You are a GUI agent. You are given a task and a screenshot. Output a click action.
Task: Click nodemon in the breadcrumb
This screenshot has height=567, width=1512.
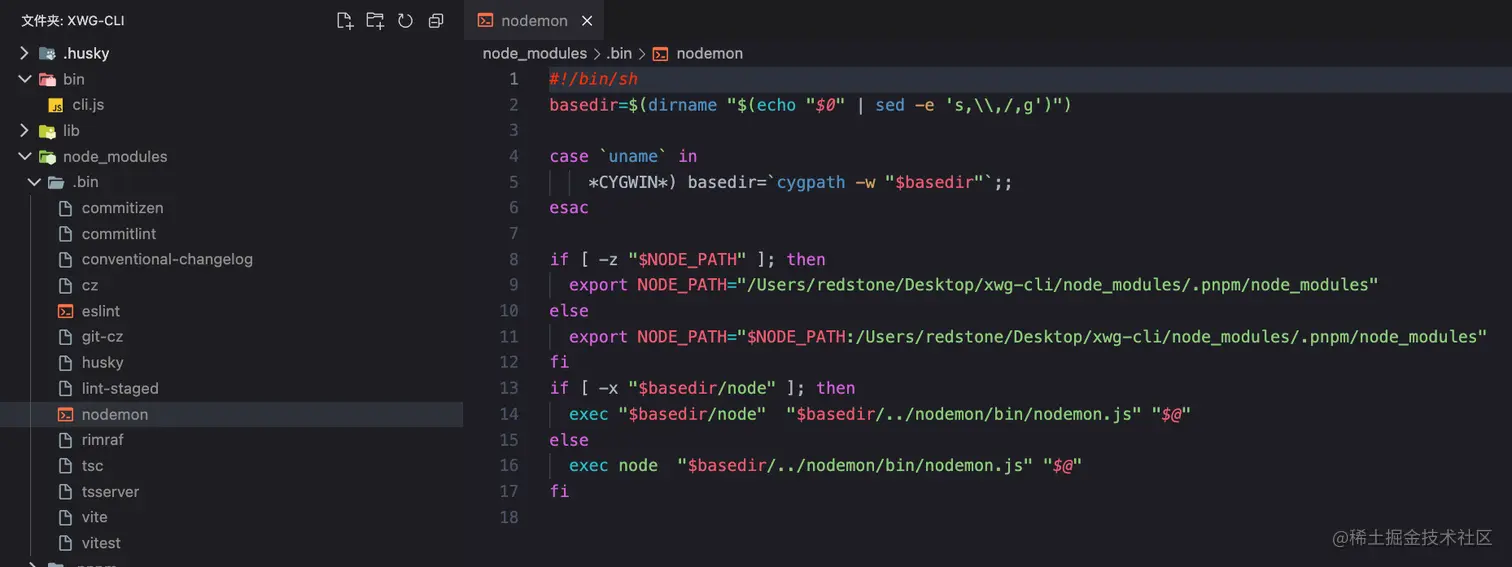coord(710,53)
